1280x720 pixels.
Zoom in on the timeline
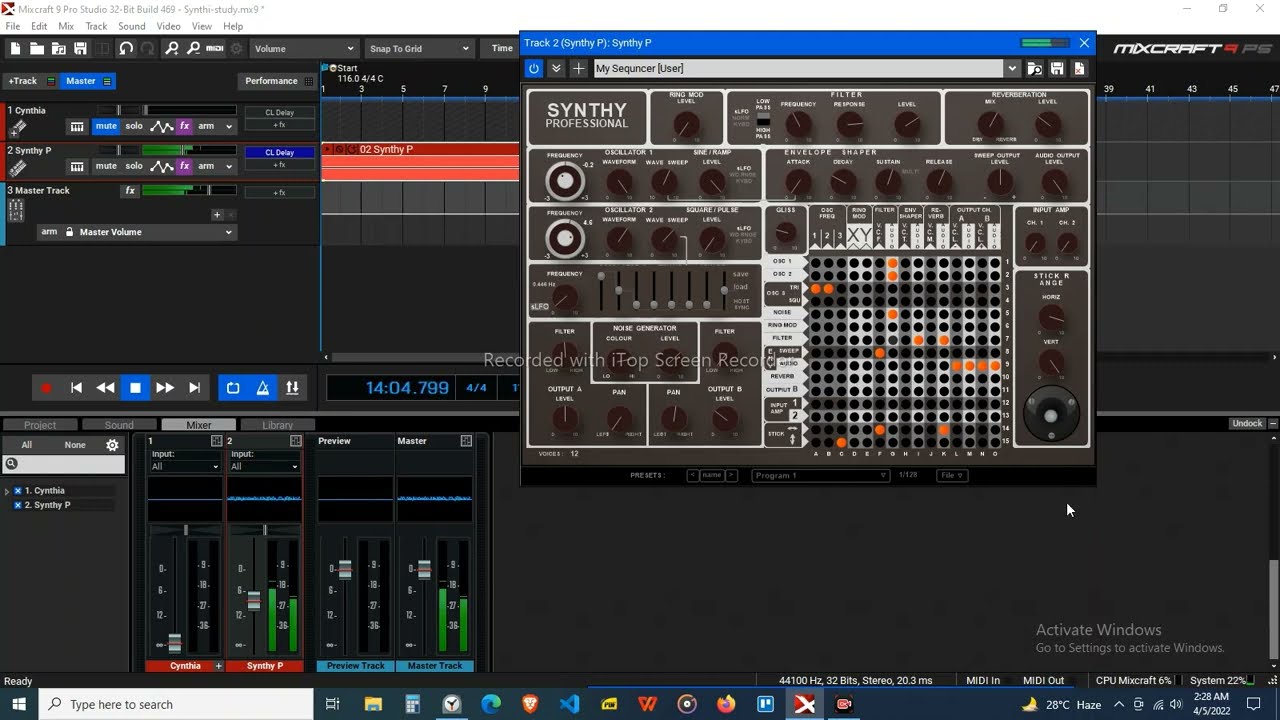point(172,48)
